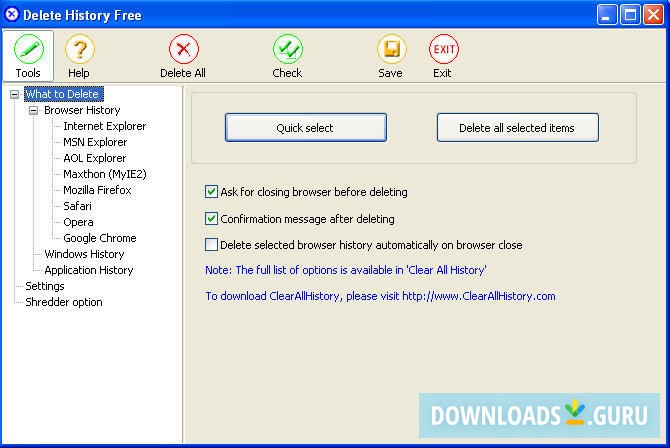Select What to Delete in the tree
Screen dimensions: 670x448
click(64, 94)
